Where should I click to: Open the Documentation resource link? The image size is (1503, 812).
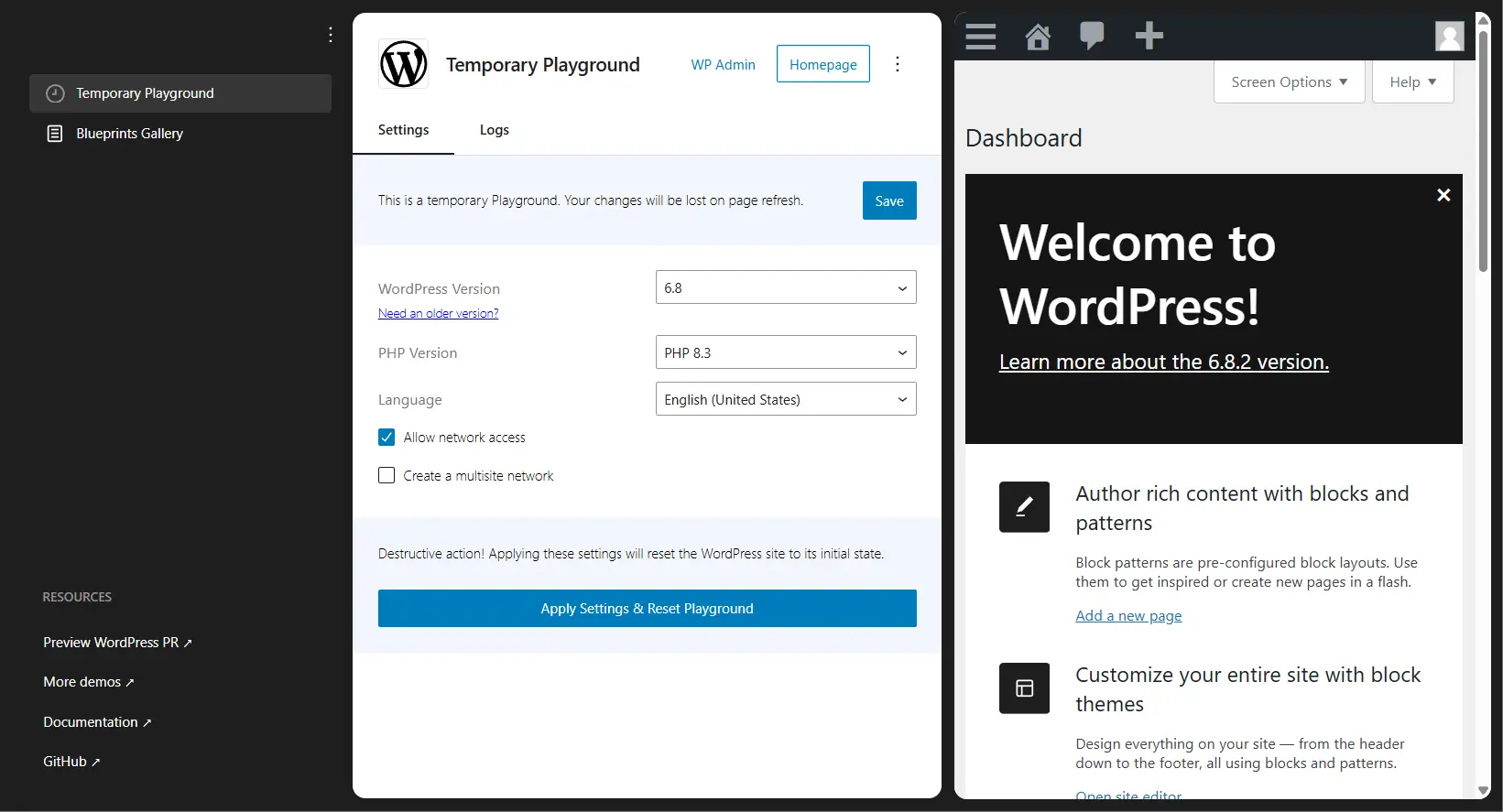[97, 722]
